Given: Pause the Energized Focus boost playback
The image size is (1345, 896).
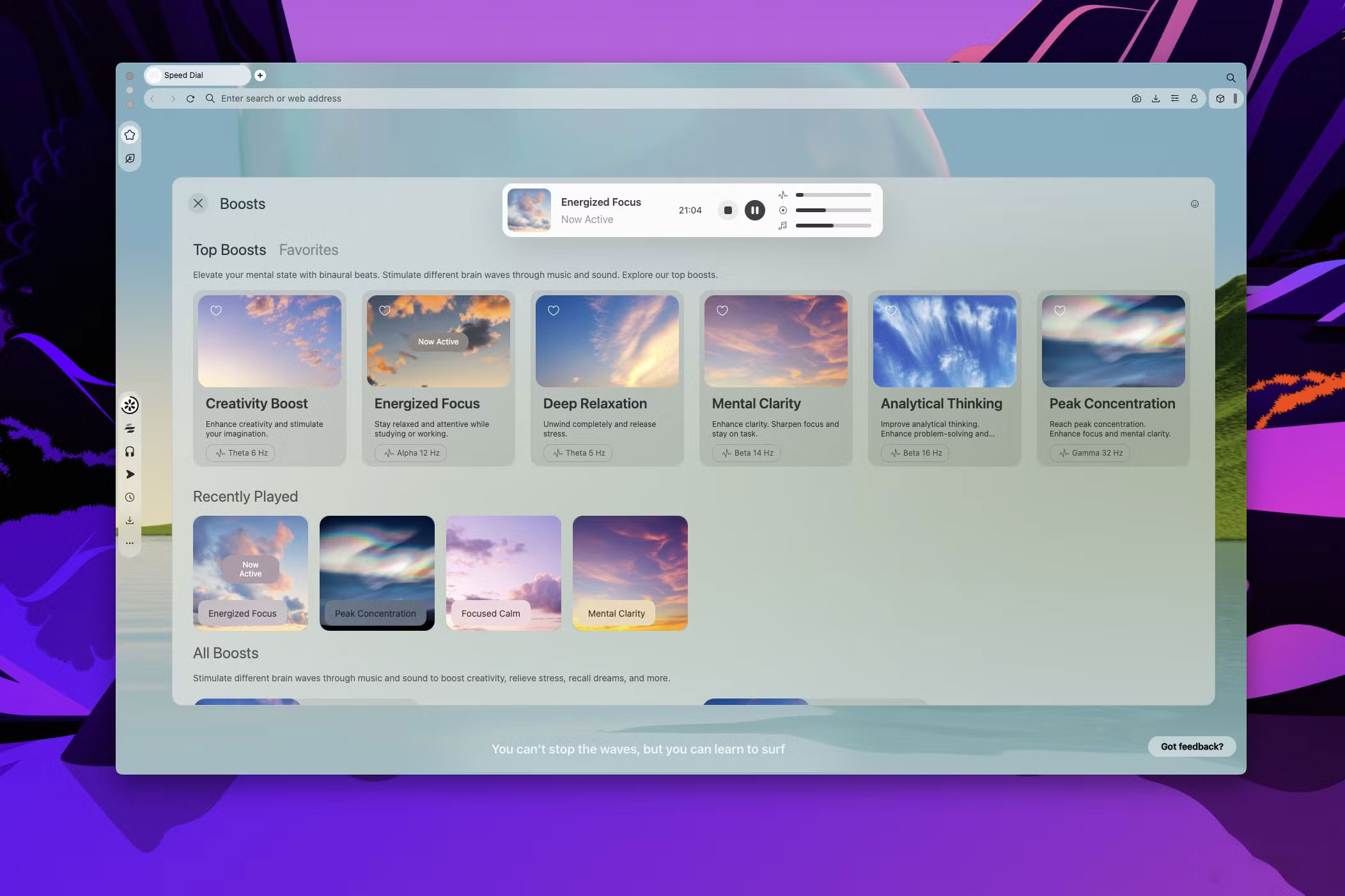Looking at the screenshot, I should click(x=754, y=210).
